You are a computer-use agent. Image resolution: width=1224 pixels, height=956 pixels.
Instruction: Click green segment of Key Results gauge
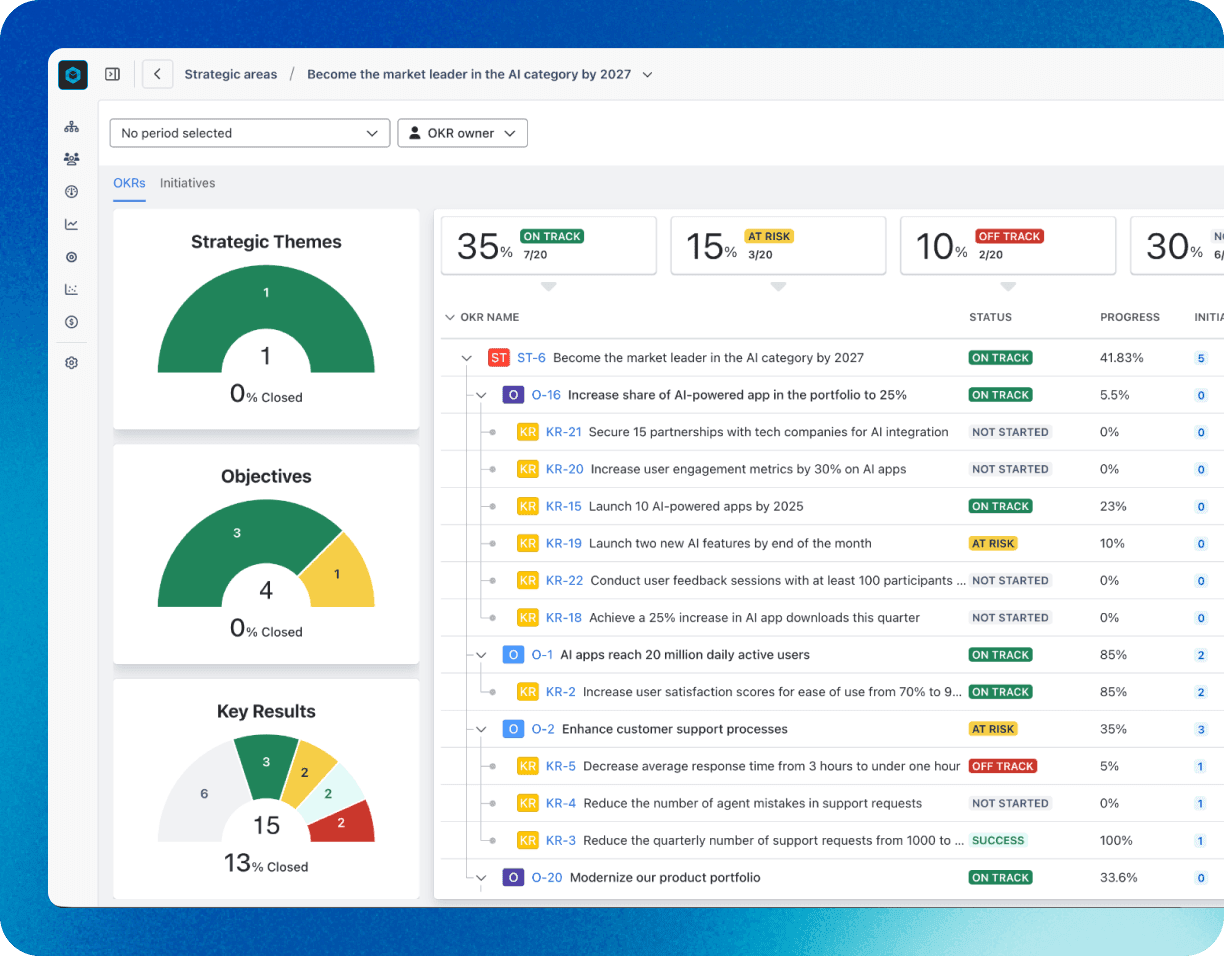[266, 766]
